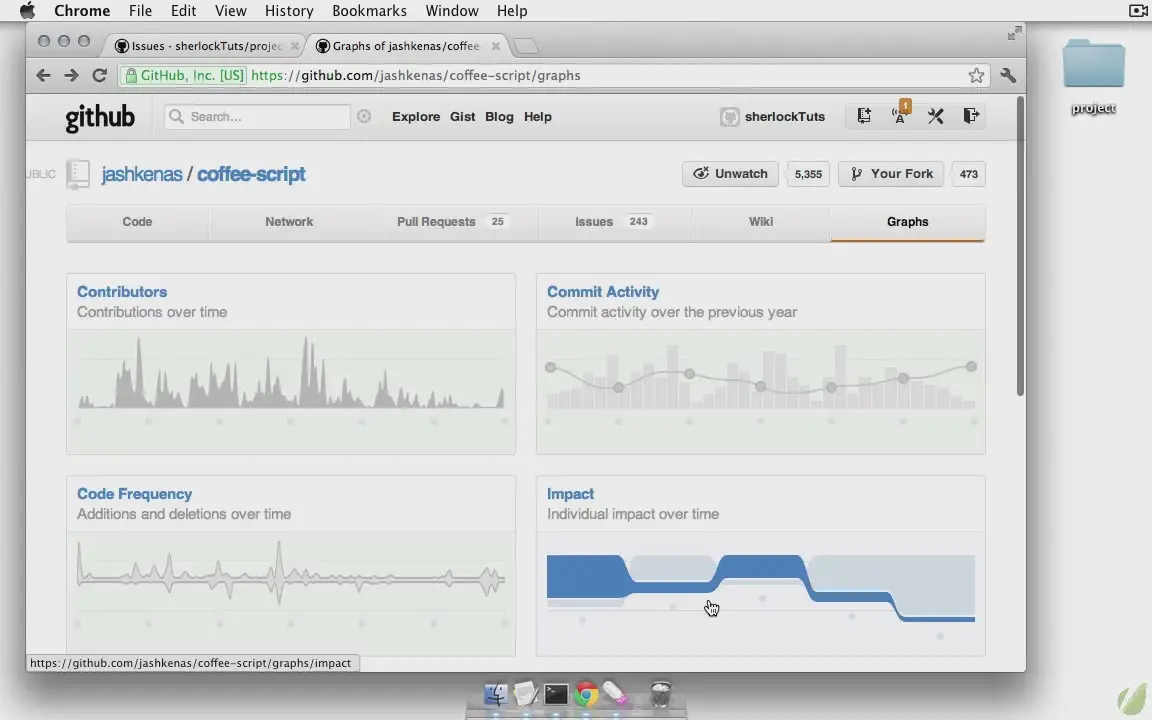Open Terminal in the Dock

pyautogui.click(x=555, y=694)
